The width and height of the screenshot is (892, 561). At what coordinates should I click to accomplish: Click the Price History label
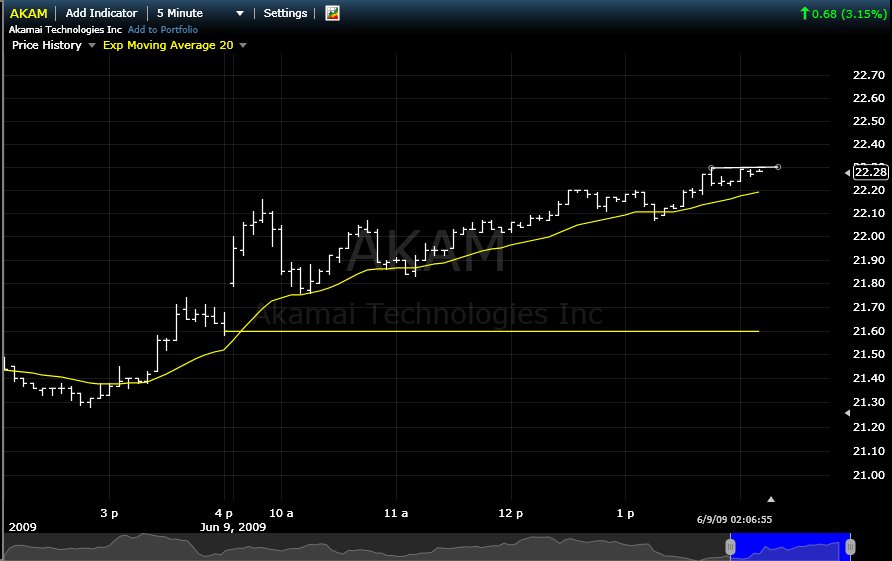[x=47, y=45]
